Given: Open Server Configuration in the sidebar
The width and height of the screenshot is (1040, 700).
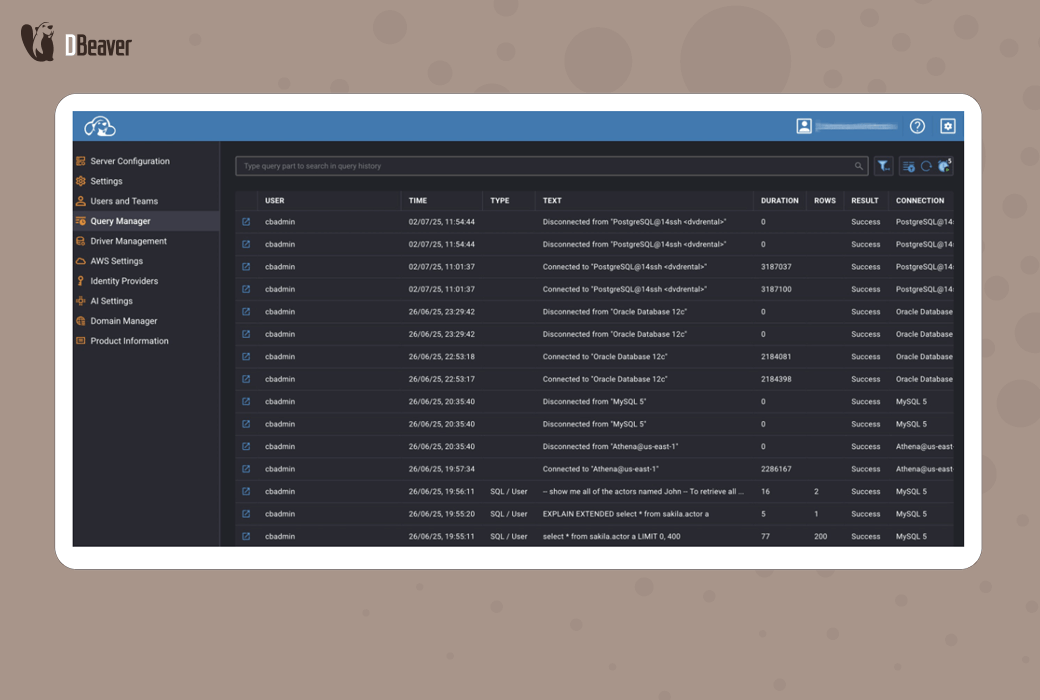Looking at the screenshot, I should pyautogui.click(x=130, y=161).
